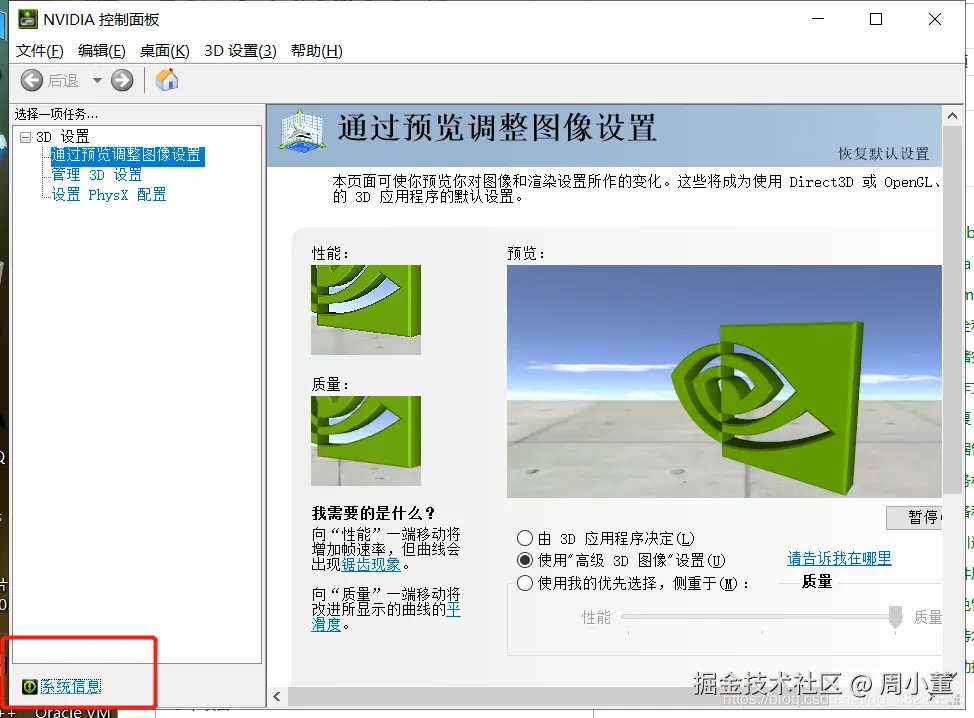Click the vertical scrollbar up arrow
Viewport: 974px width, 718px height.
click(x=952, y=116)
